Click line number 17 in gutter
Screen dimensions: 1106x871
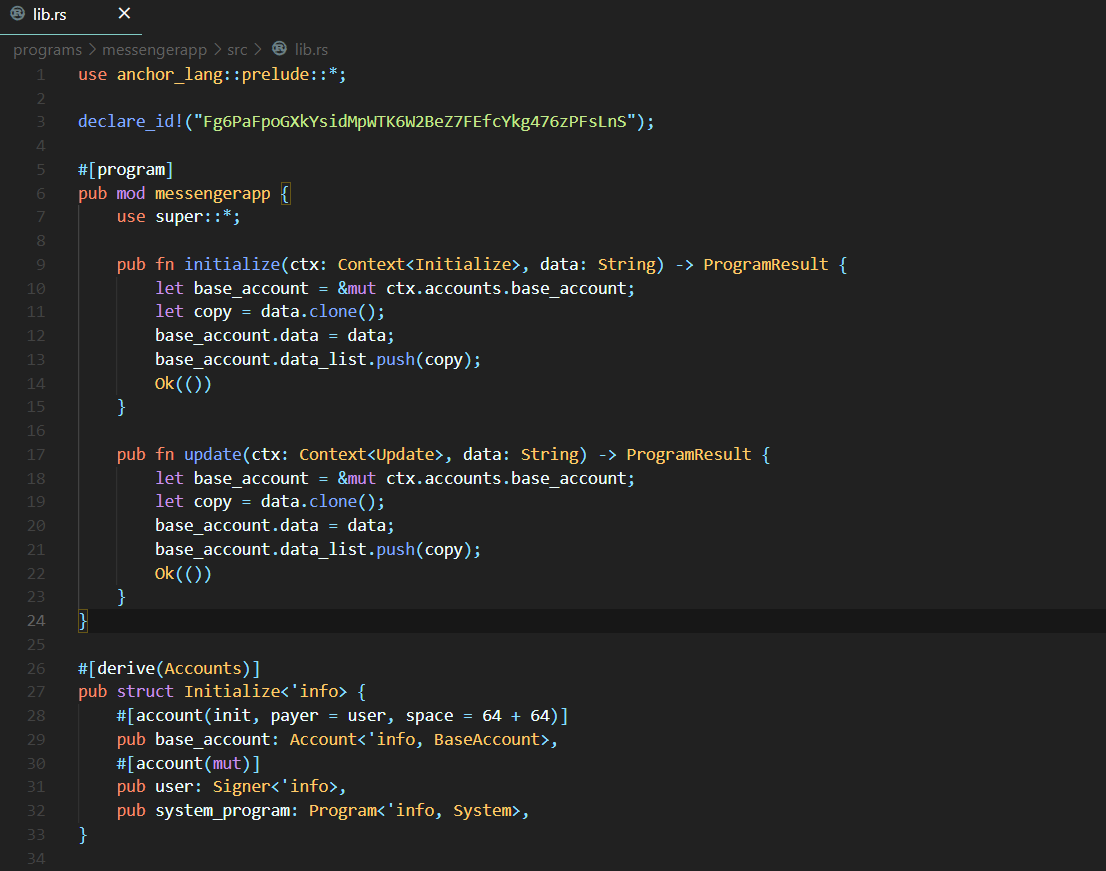tap(36, 455)
